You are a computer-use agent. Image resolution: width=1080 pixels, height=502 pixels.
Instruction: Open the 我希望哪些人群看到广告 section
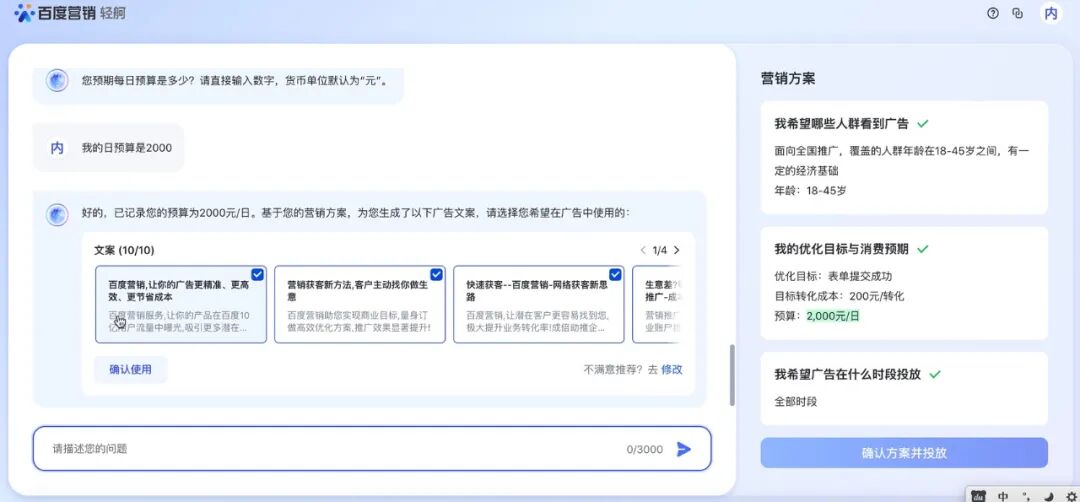pyautogui.click(x=904, y=158)
